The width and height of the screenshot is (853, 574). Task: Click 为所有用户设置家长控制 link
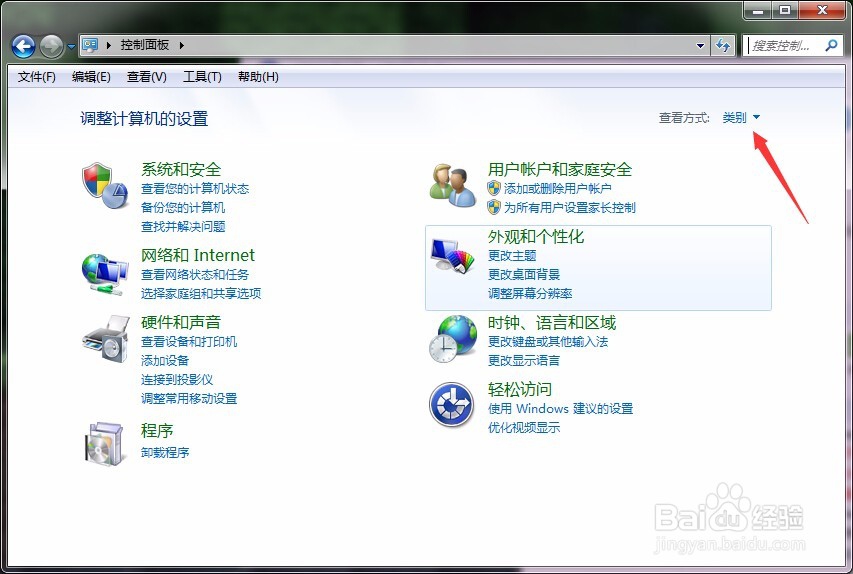pos(570,207)
